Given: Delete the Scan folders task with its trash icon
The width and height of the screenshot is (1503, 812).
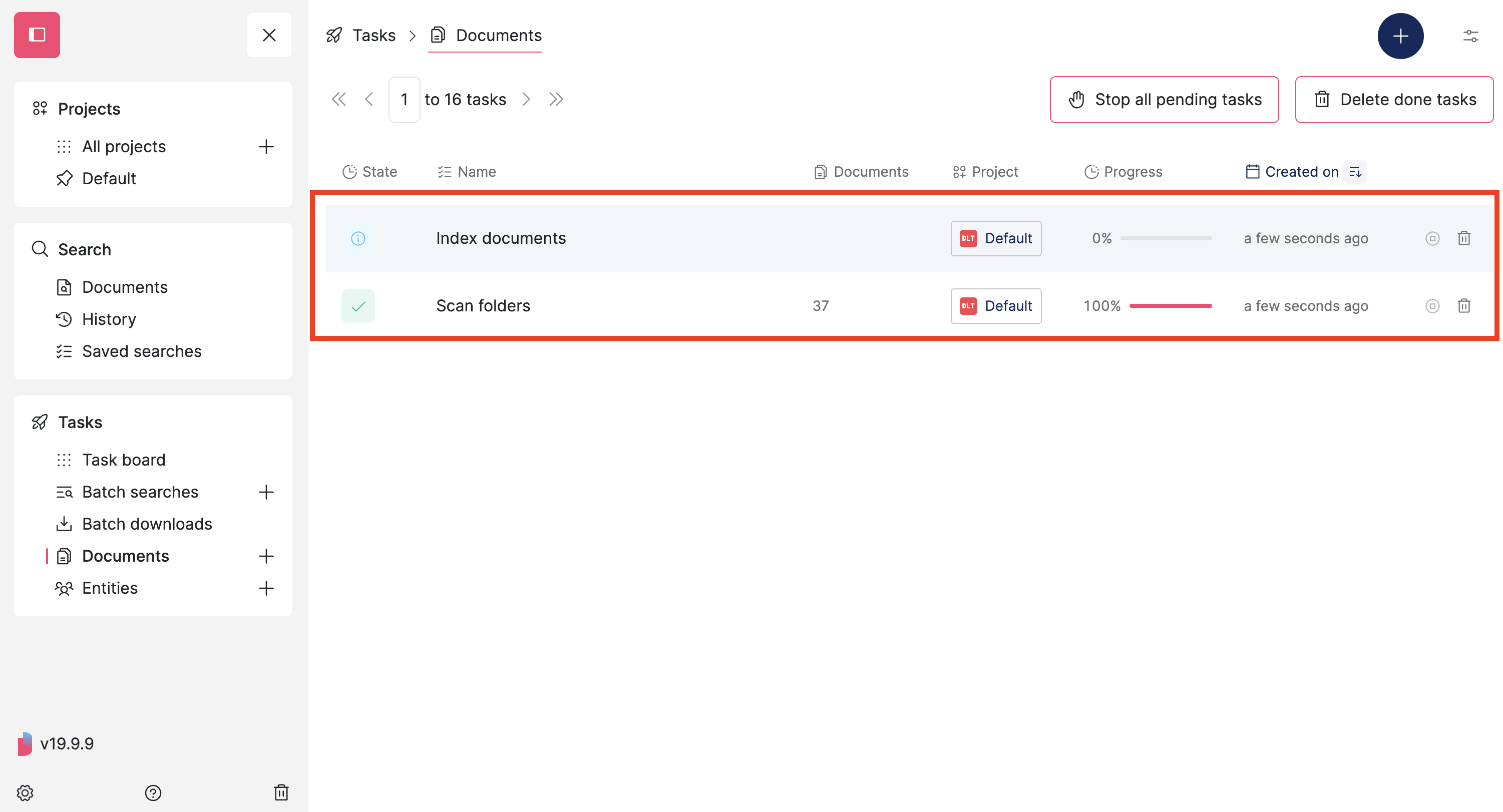Looking at the screenshot, I should [1464, 306].
